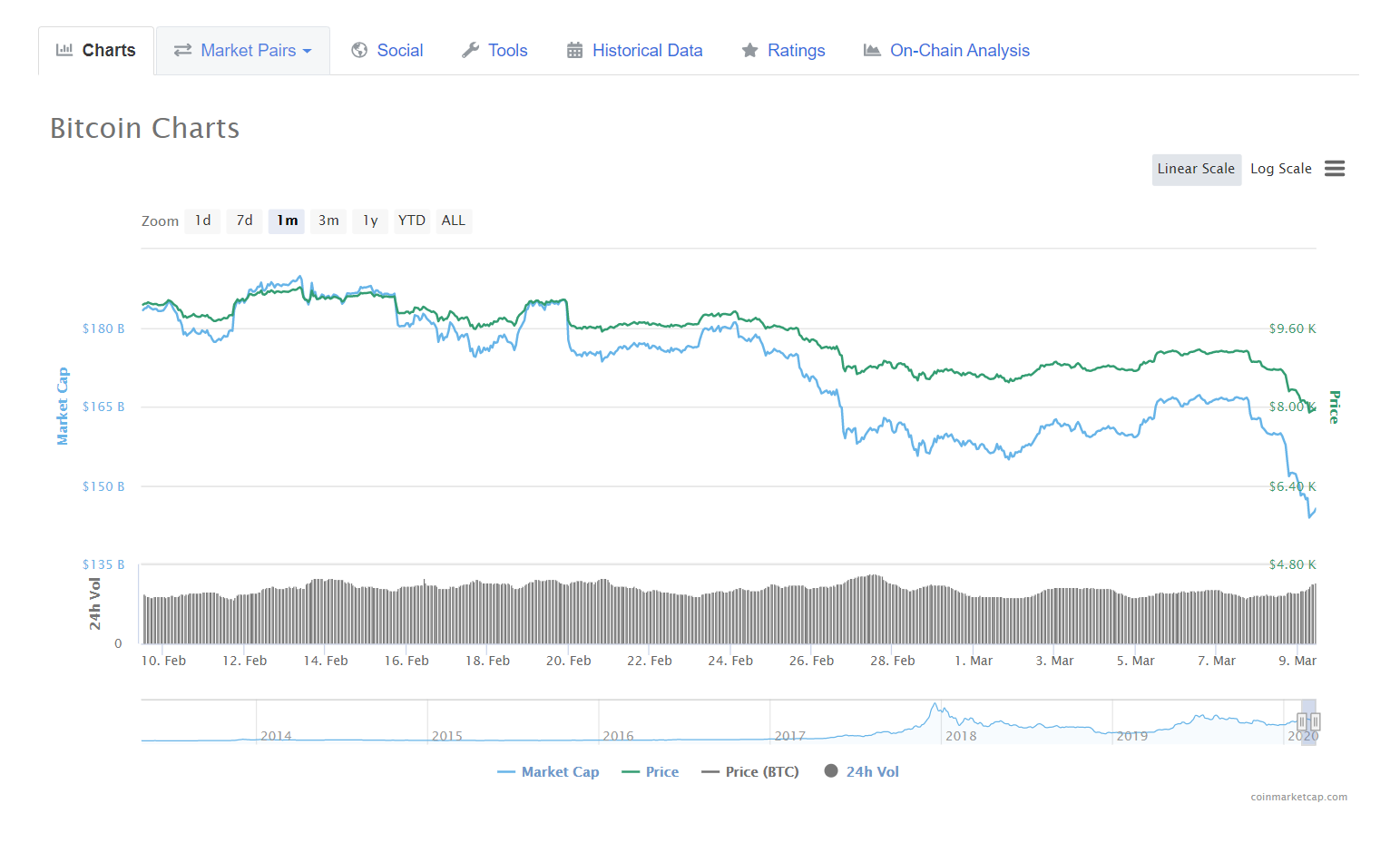Click the 20. Feb date label

point(569,661)
